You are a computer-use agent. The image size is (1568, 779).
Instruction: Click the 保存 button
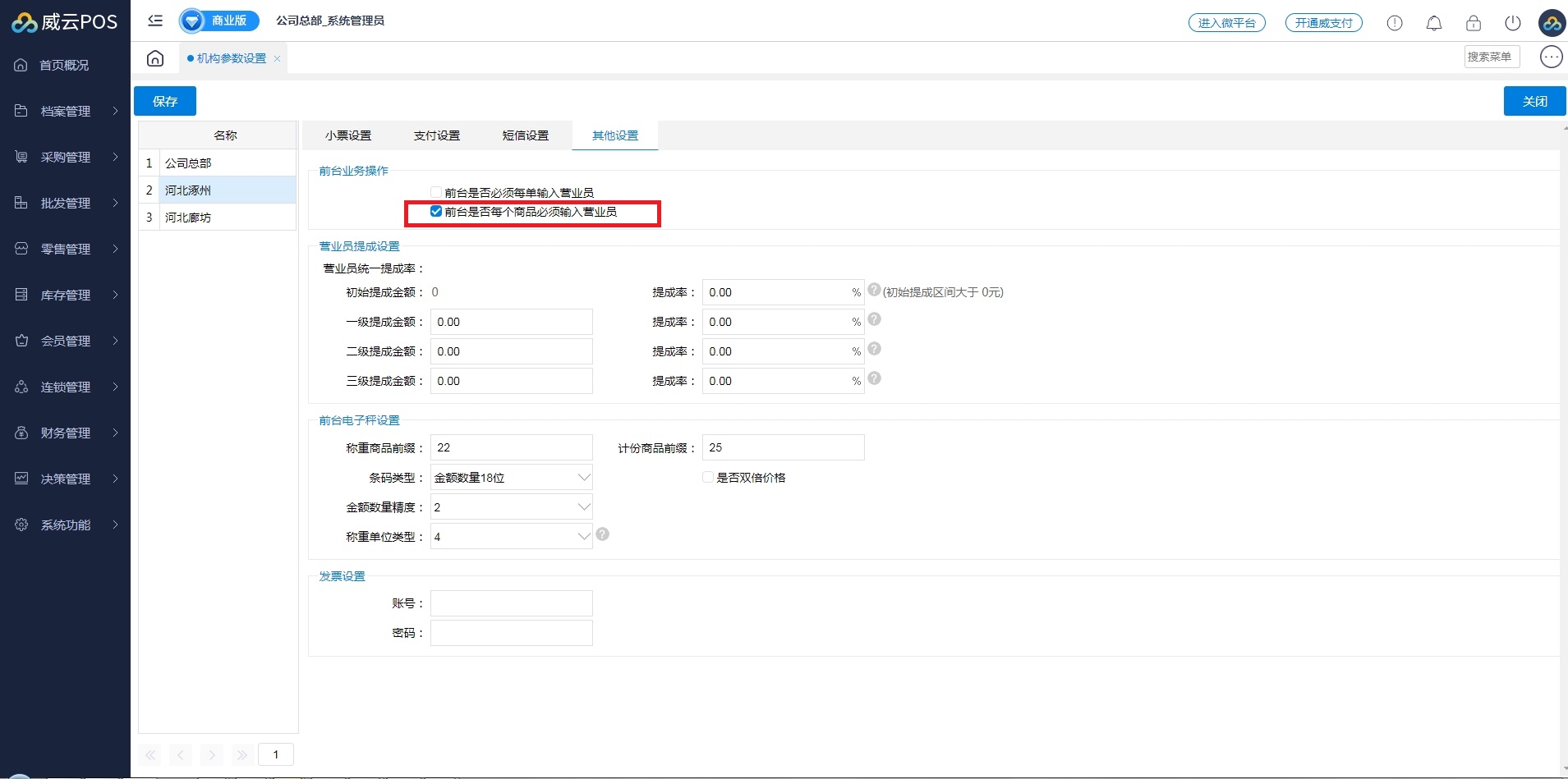(x=165, y=101)
